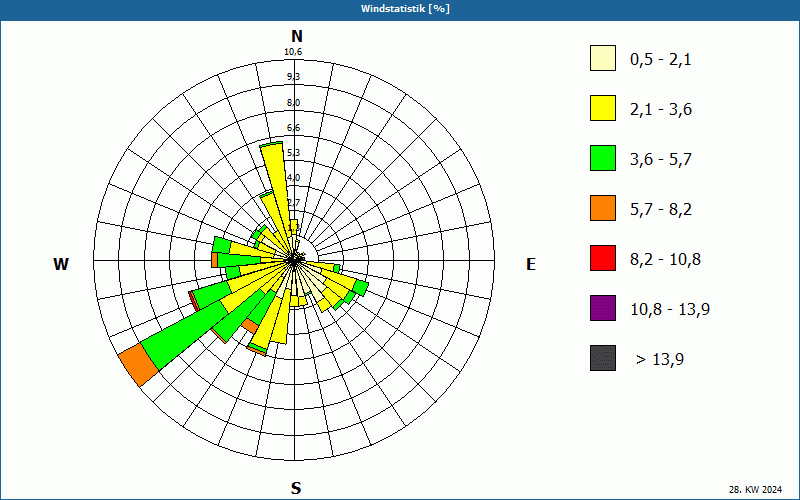Click the legend label '8,2 - 10,8'

click(x=665, y=260)
